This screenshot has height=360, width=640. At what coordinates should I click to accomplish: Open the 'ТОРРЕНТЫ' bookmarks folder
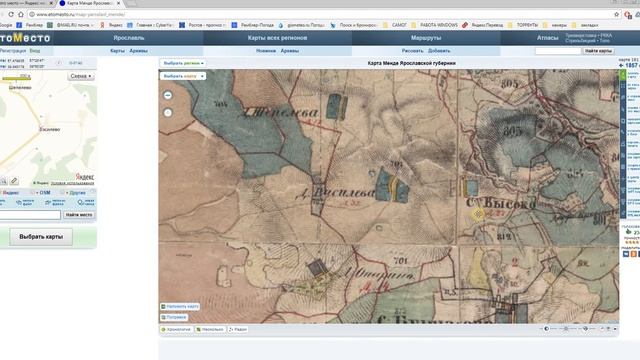point(523,25)
